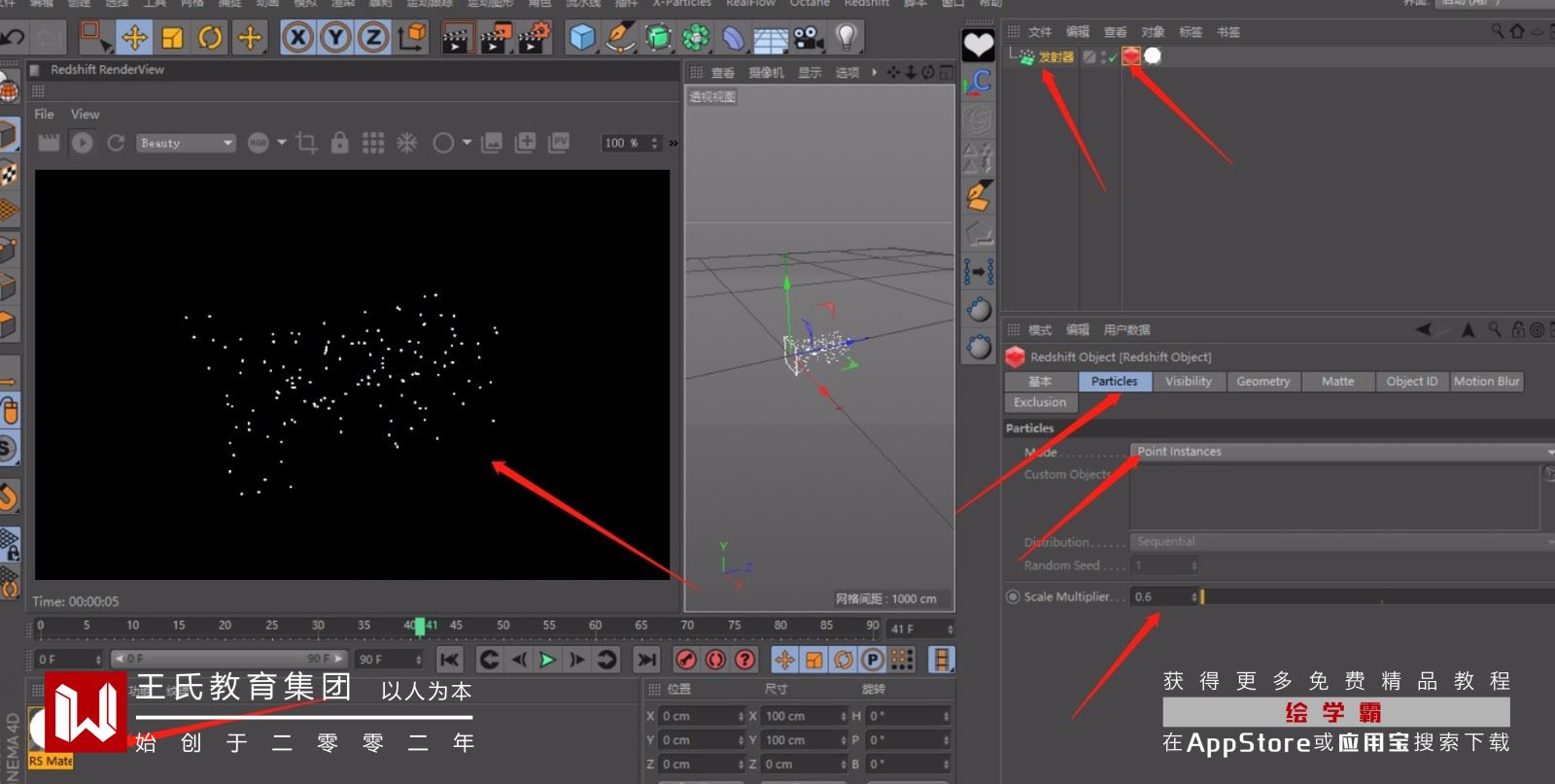
Task: Open the Beauty AOV dropdown
Action: tap(186, 143)
